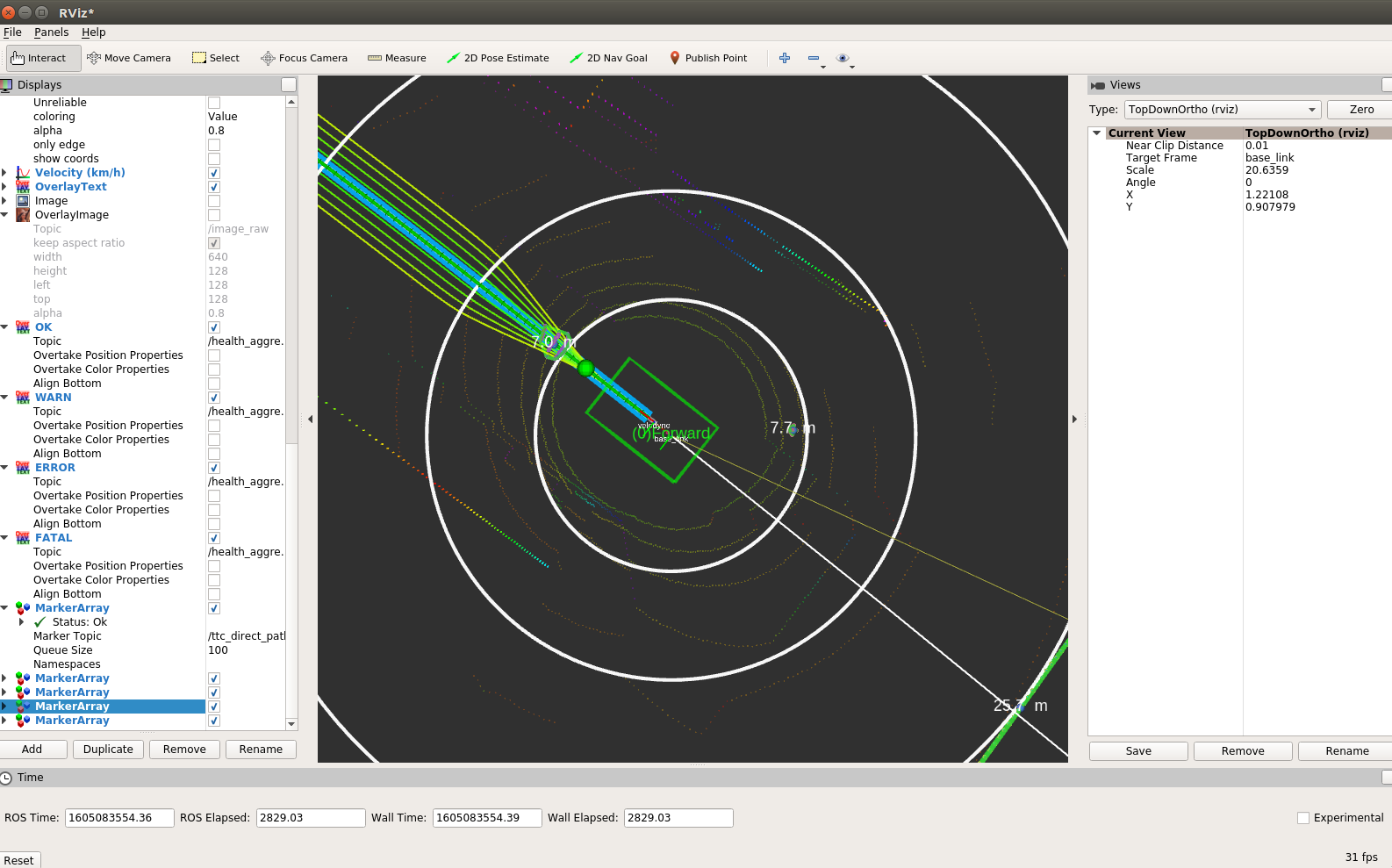Image resolution: width=1392 pixels, height=868 pixels.
Task: Click the Queue Size value 100
Action: tap(218, 650)
